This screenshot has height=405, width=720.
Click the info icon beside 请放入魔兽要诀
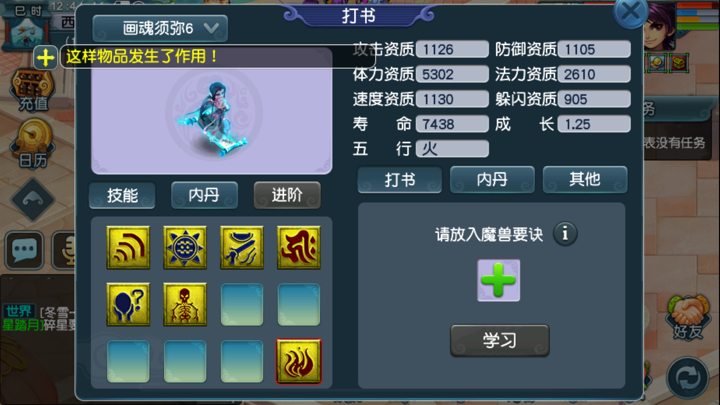point(565,234)
